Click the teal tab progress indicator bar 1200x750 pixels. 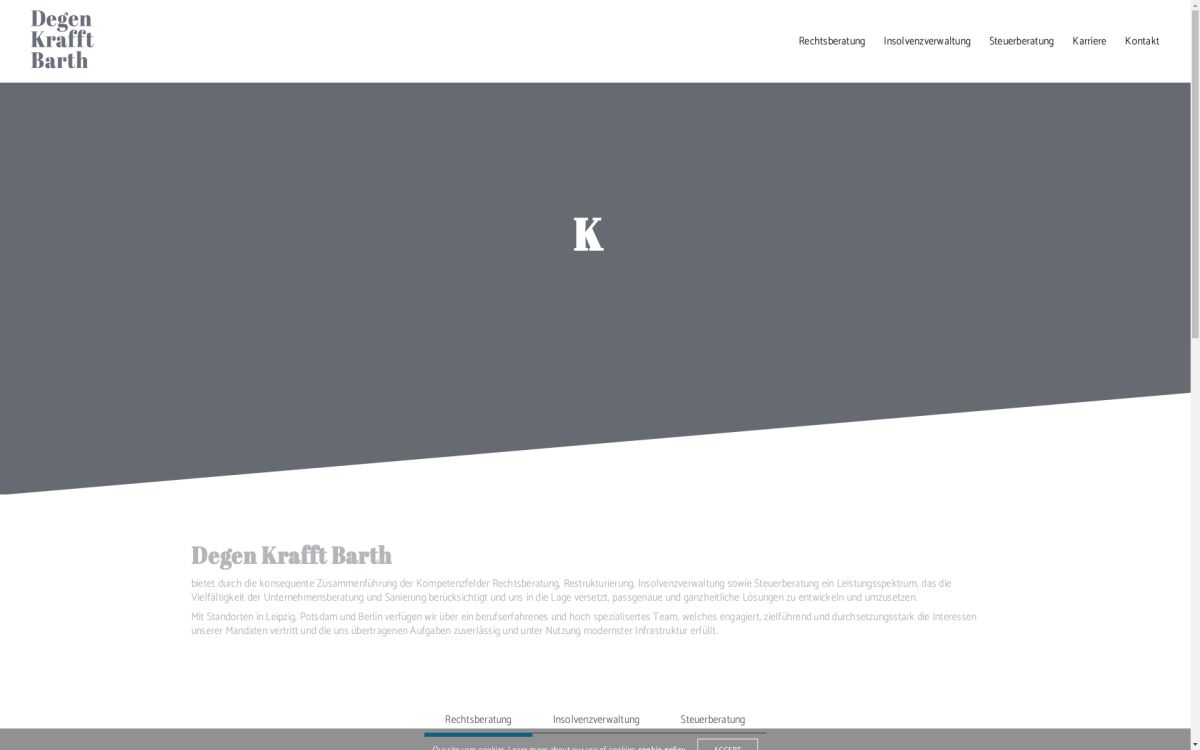(478, 734)
